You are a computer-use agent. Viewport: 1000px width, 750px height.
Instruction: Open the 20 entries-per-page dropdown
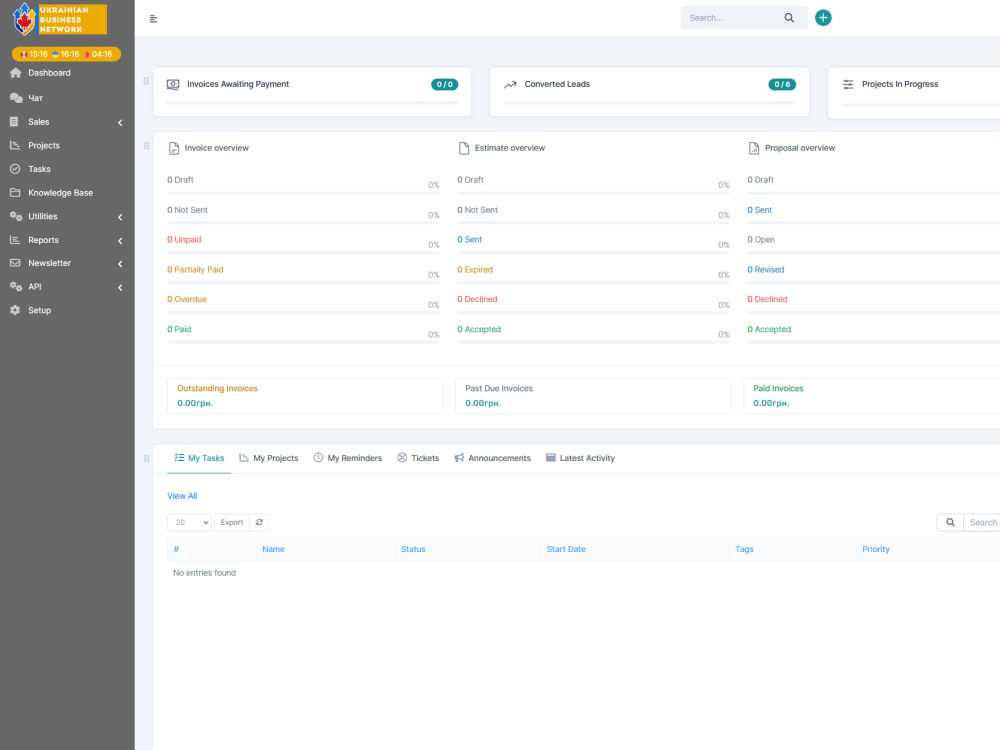coord(189,522)
